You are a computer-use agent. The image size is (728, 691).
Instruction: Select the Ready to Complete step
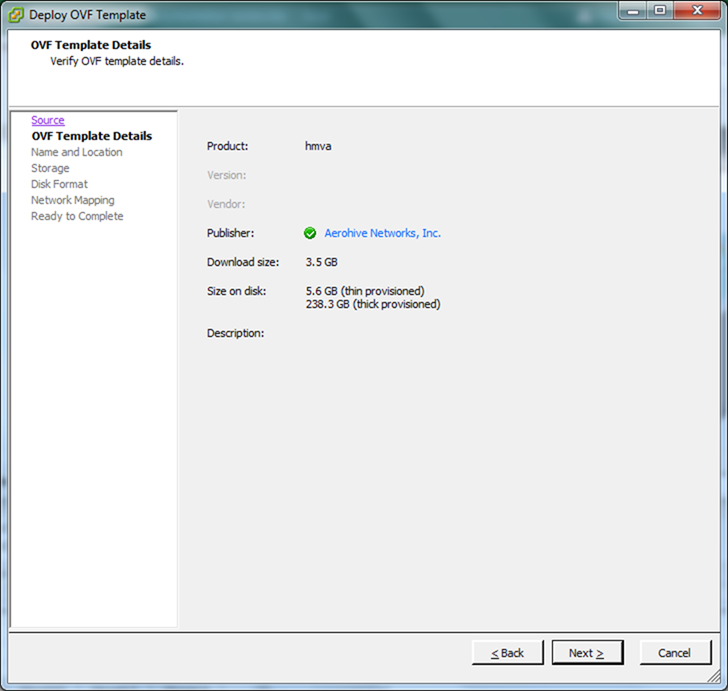click(x=77, y=216)
